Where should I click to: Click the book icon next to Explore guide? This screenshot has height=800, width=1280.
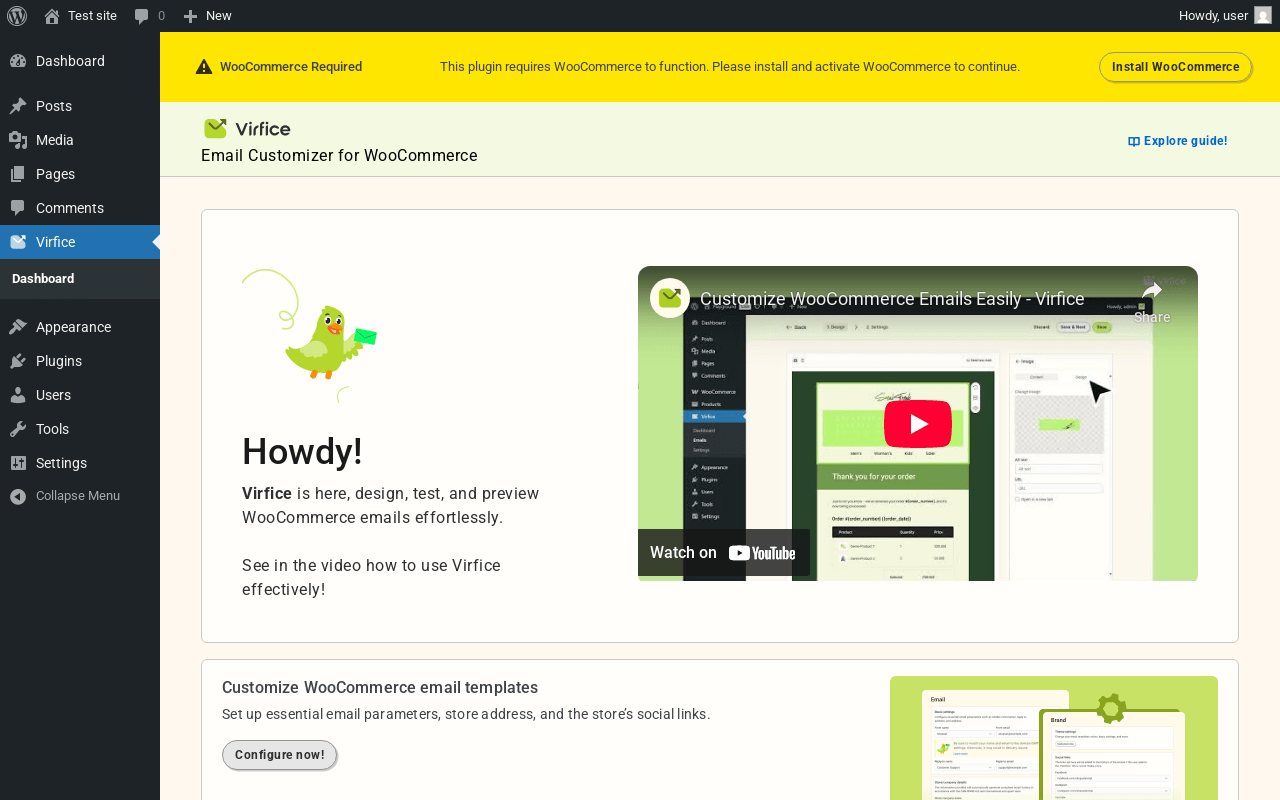[x=1134, y=142]
